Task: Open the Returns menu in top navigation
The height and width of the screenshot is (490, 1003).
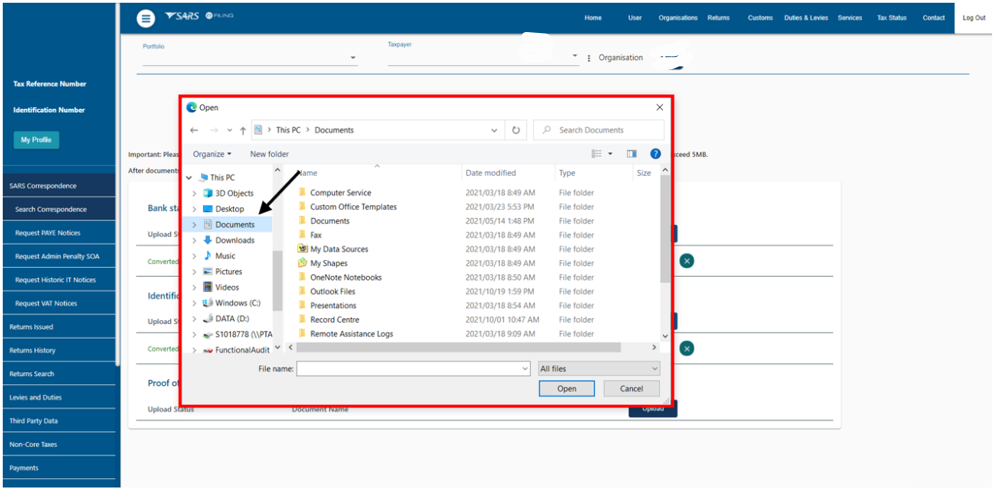Action: tap(718, 18)
